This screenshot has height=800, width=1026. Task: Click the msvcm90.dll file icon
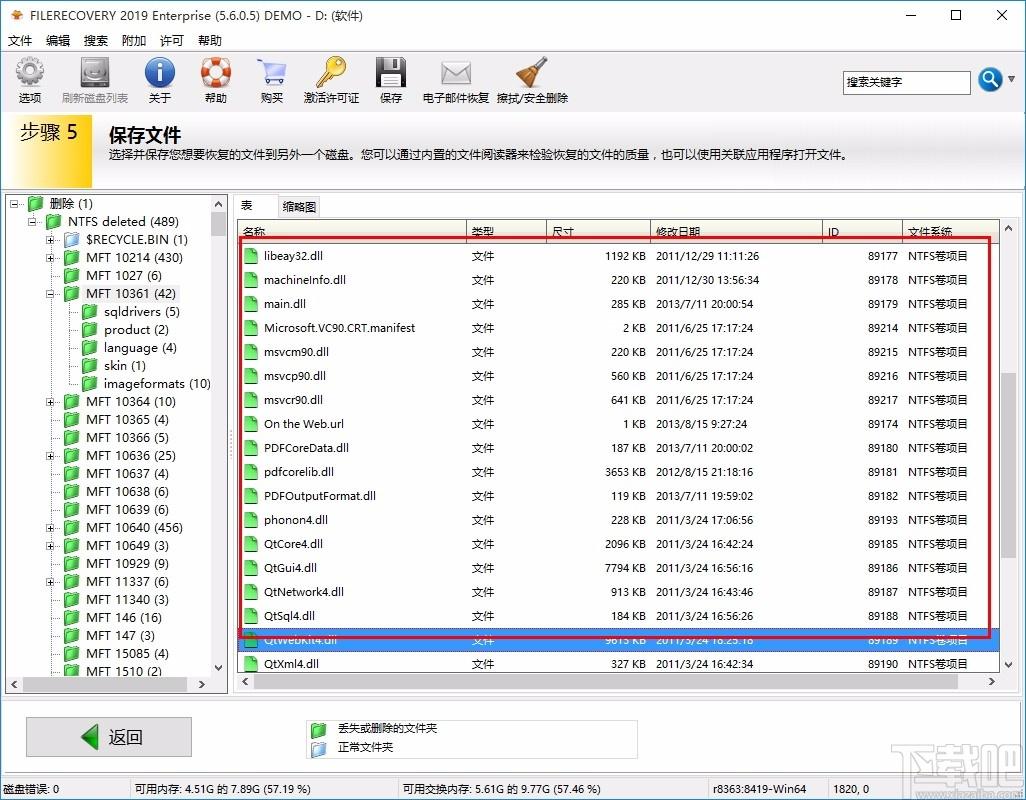tap(251, 352)
